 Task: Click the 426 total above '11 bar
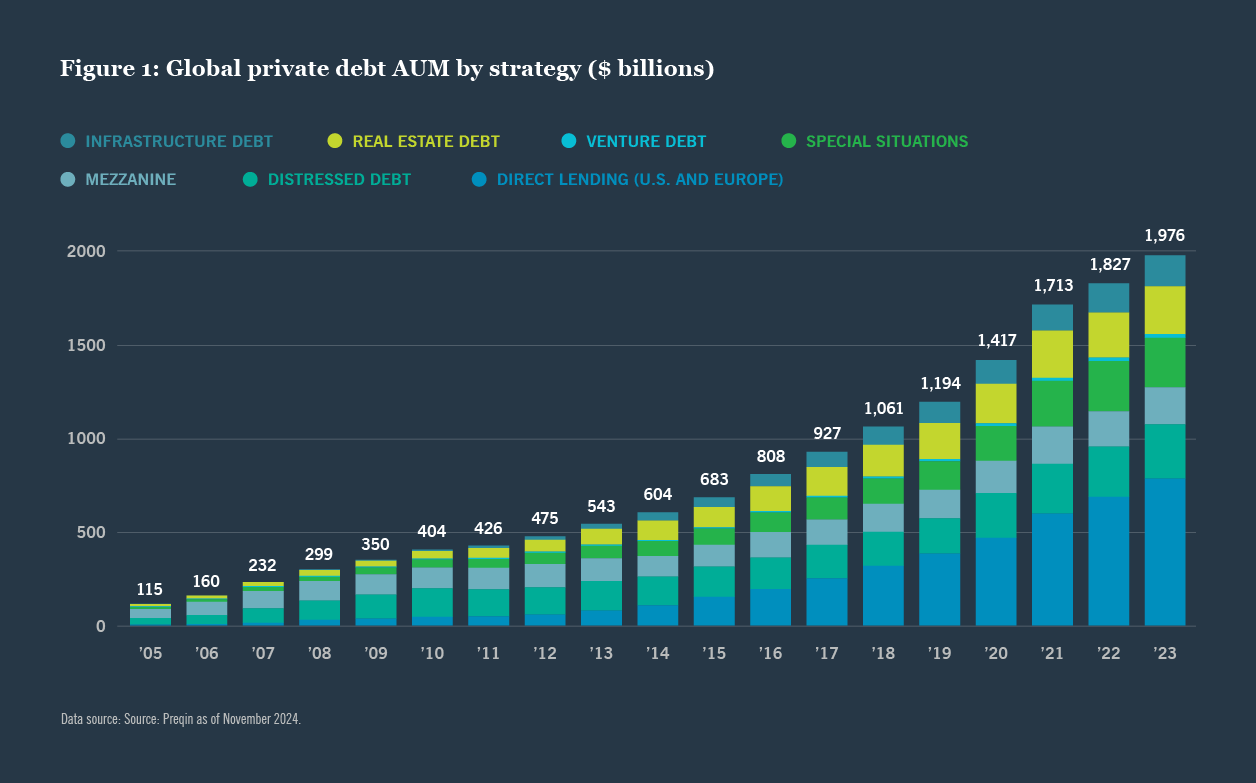pos(488,527)
